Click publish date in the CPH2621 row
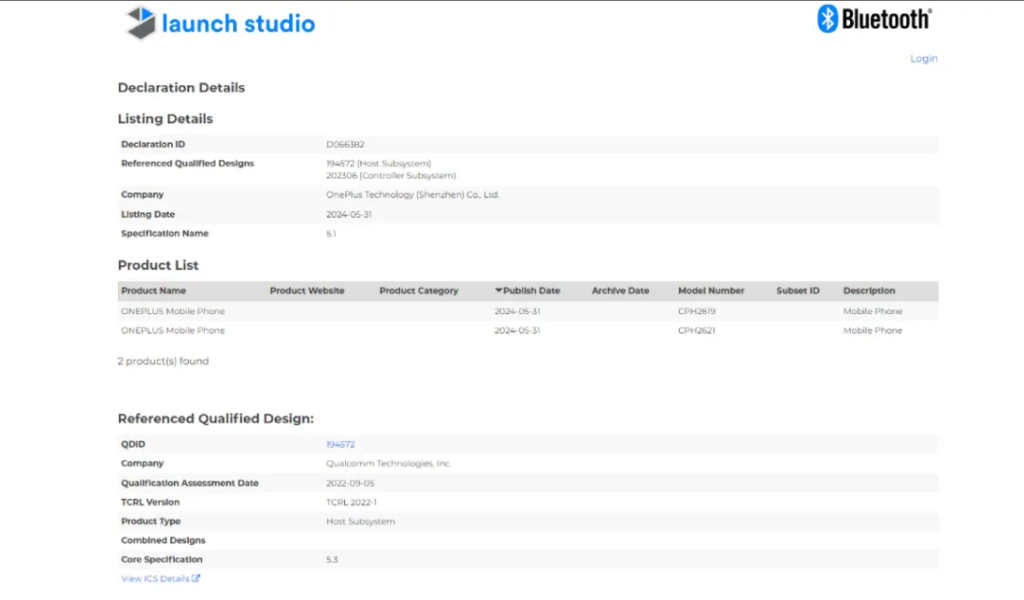1024x600 pixels. point(517,331)
